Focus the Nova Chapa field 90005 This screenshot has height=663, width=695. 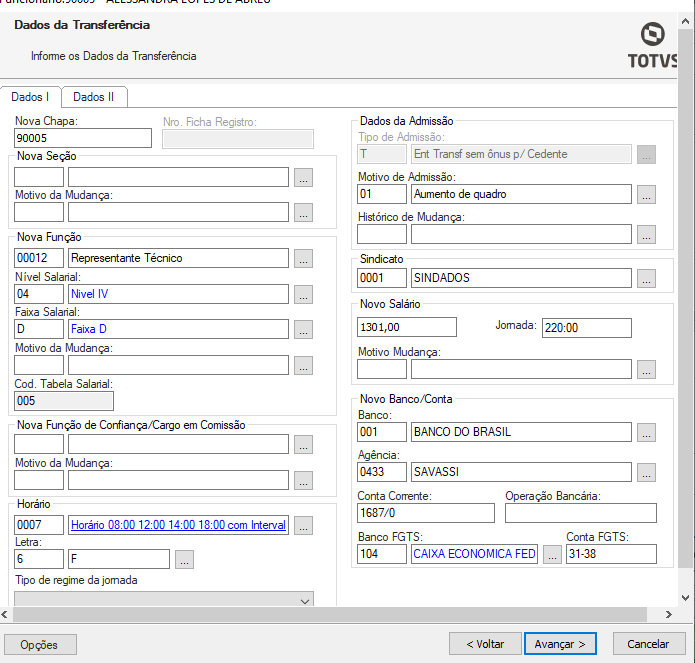click(x=83, y=138)
